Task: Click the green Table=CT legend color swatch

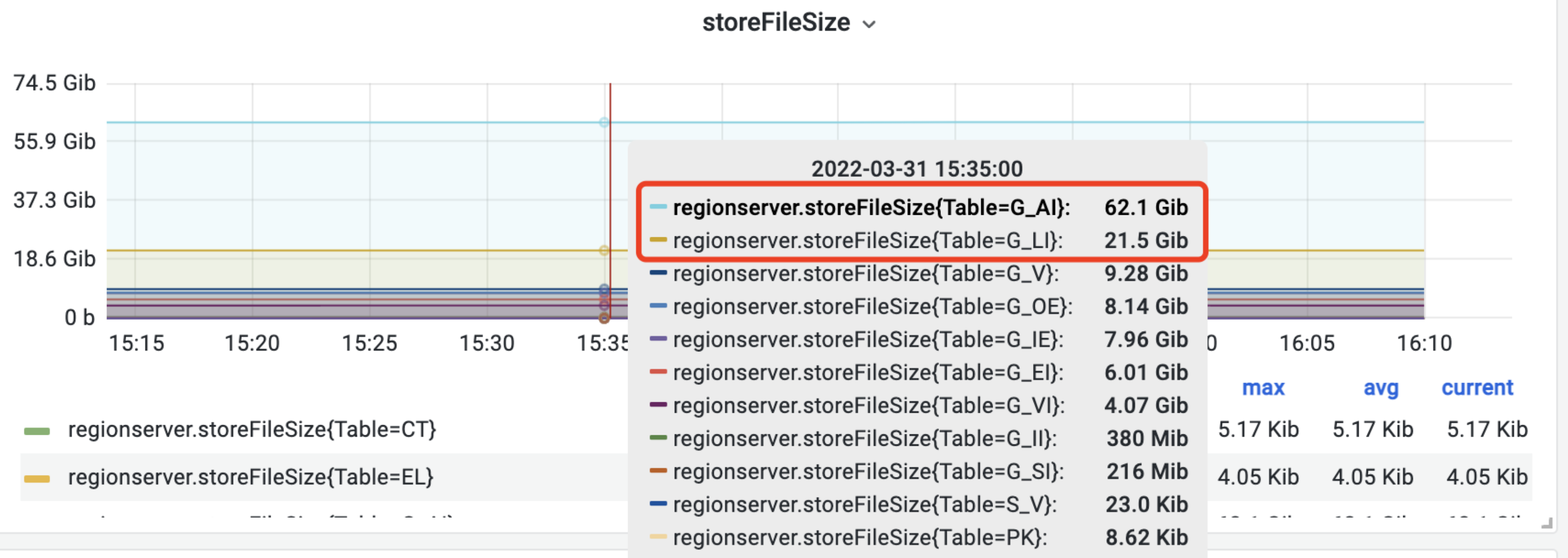Action: [36, 431]
